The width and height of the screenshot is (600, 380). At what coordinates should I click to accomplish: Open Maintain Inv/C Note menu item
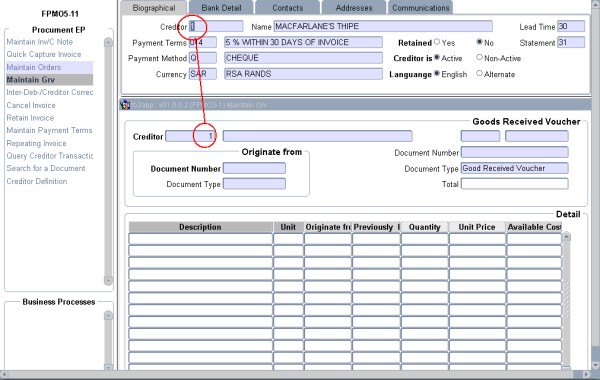(39, 42)
